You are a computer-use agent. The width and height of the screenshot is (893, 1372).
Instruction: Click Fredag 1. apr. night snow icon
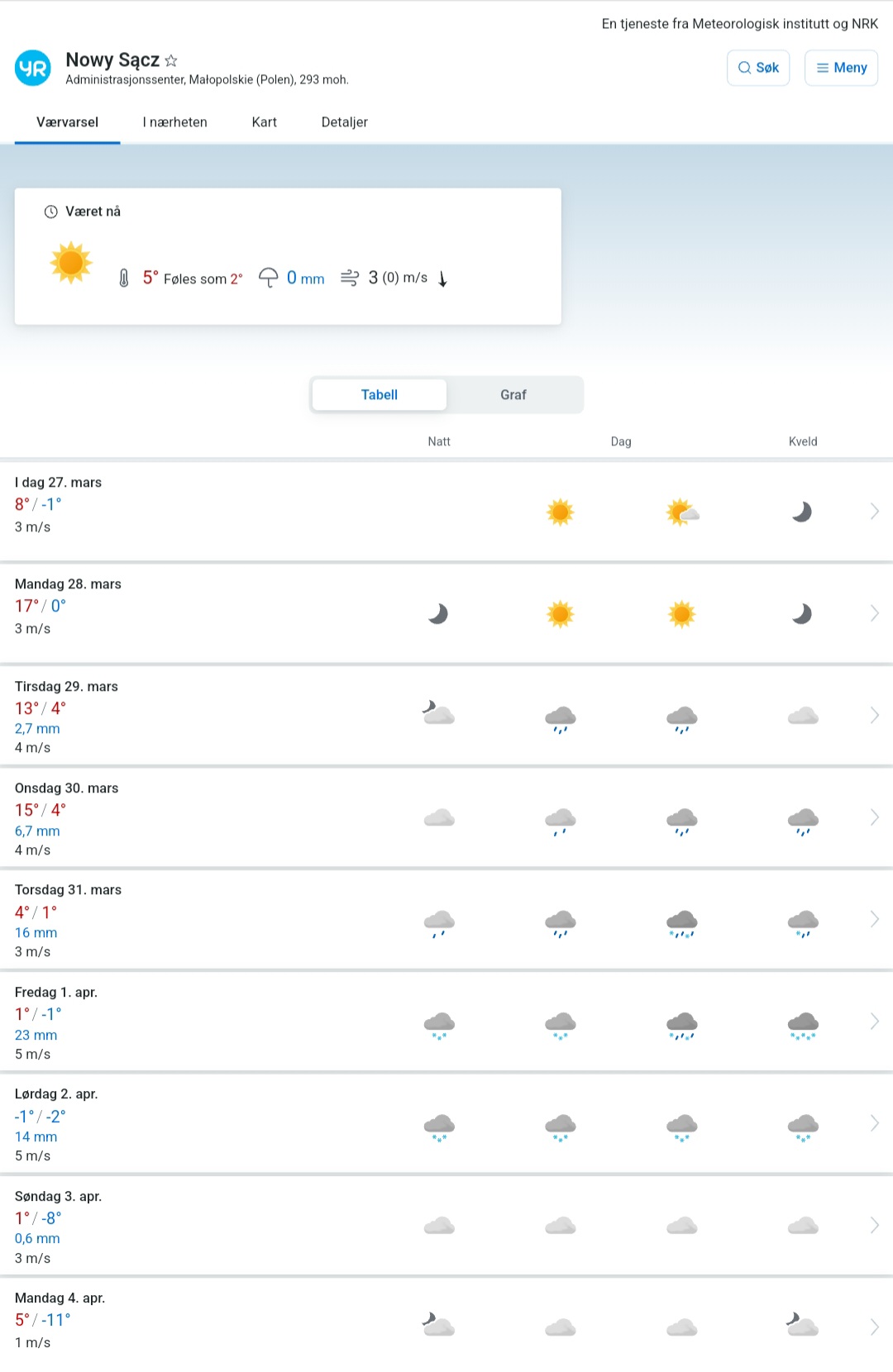[439, 1025]
